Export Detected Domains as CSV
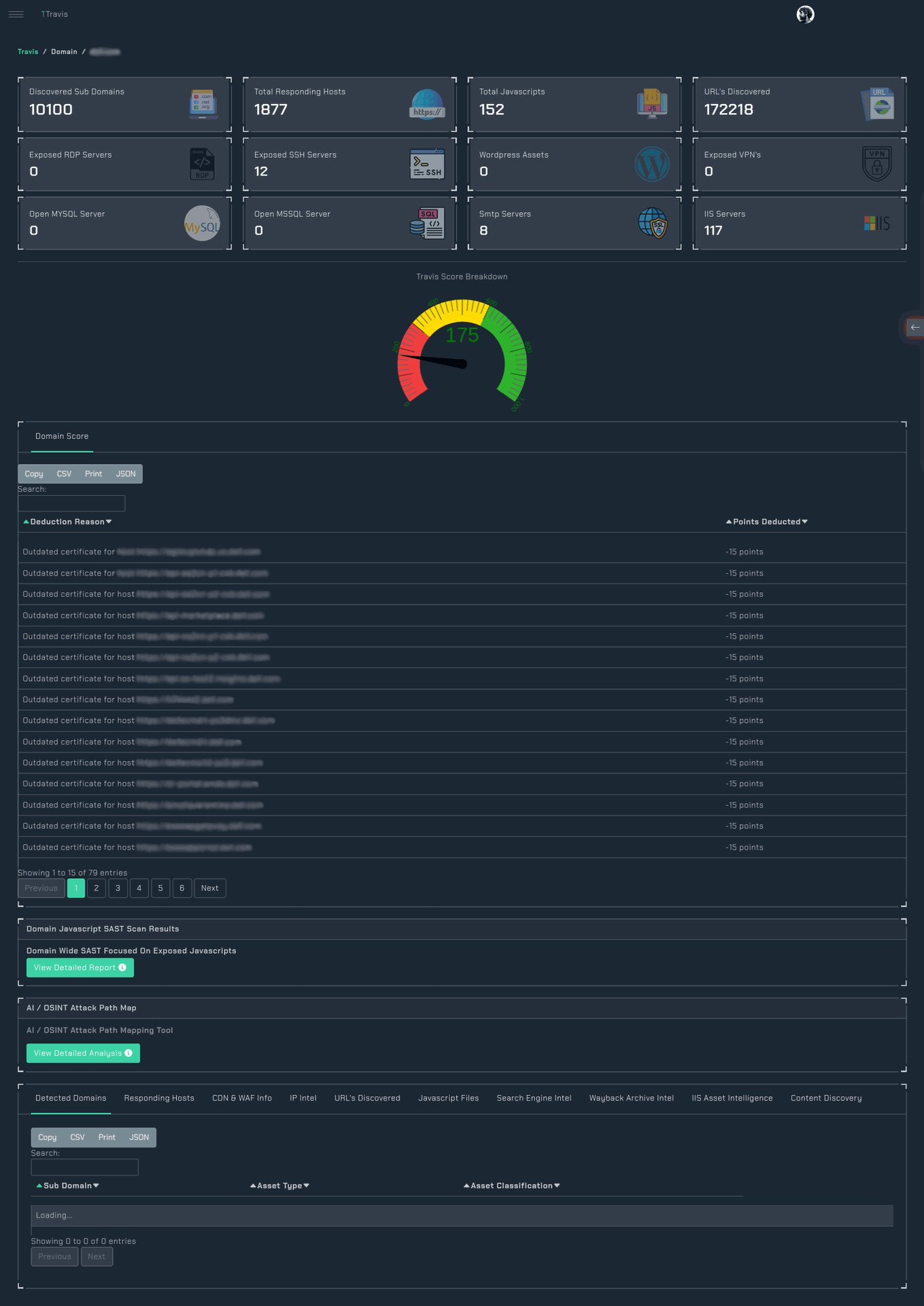 [x=78, y=1137]
